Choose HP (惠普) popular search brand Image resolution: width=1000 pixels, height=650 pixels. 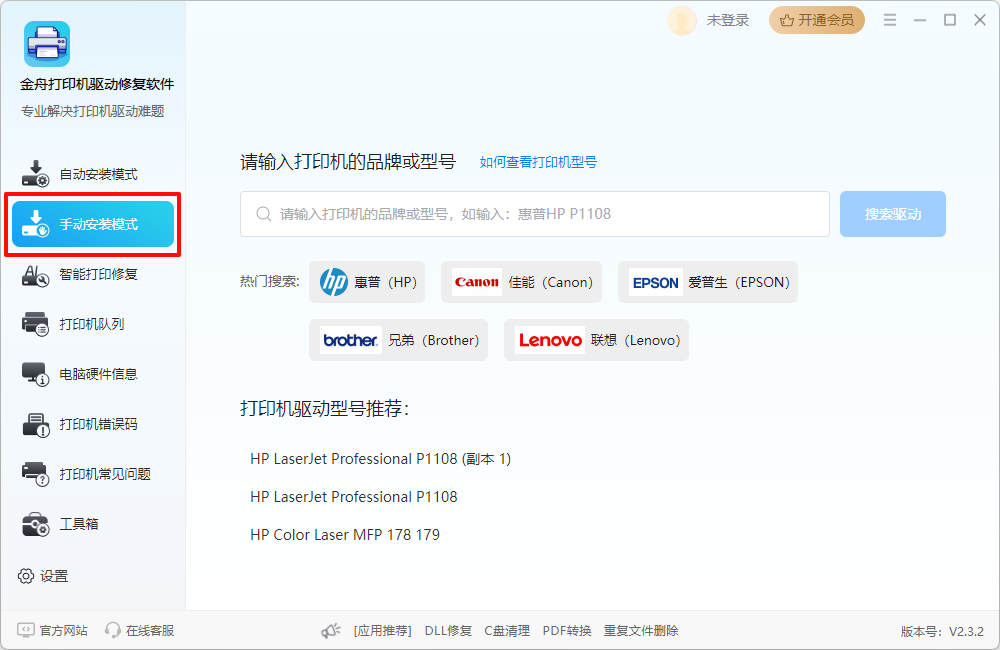pos(367,282)
